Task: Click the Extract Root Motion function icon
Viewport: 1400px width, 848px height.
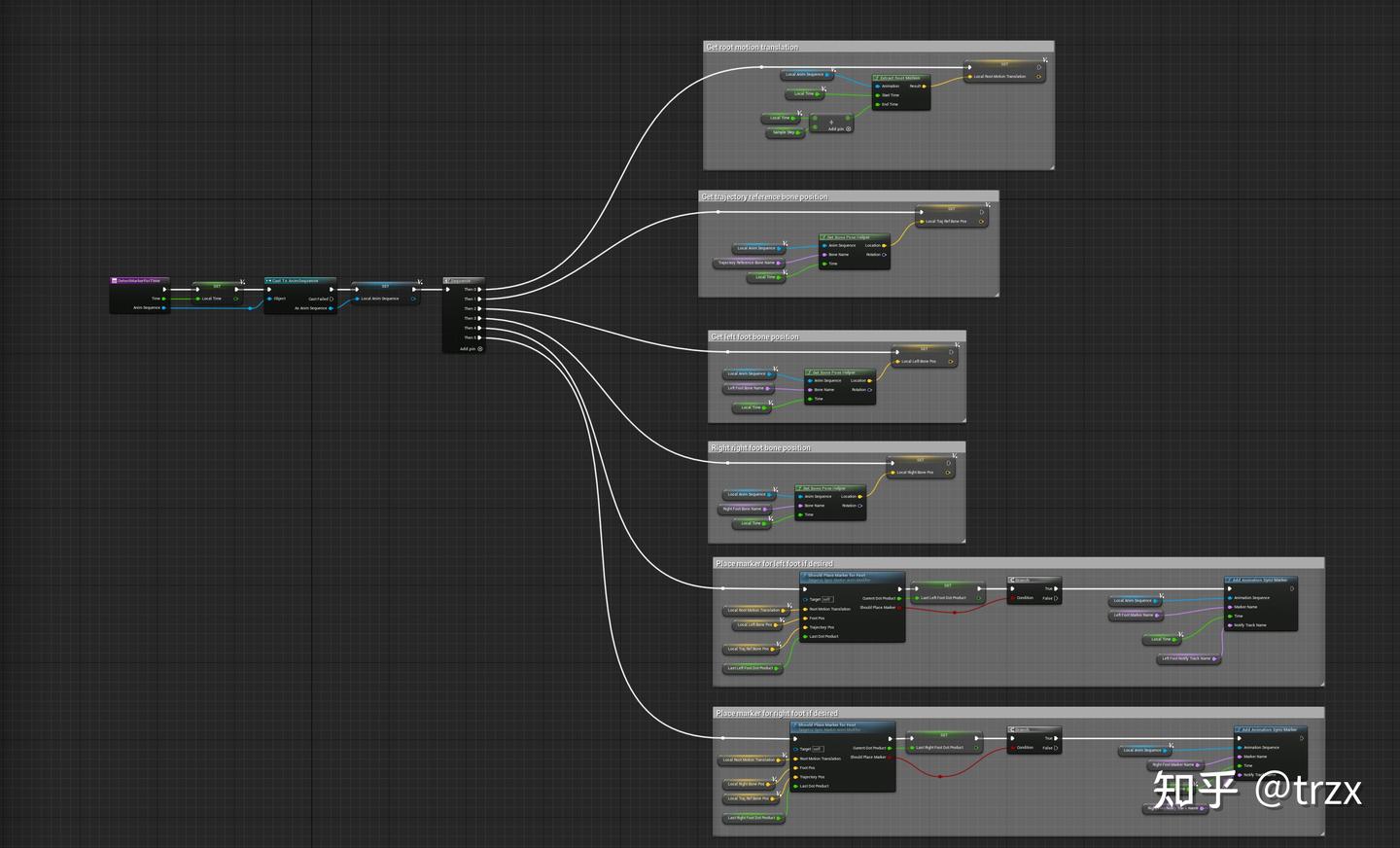Action: coord(876,79)
